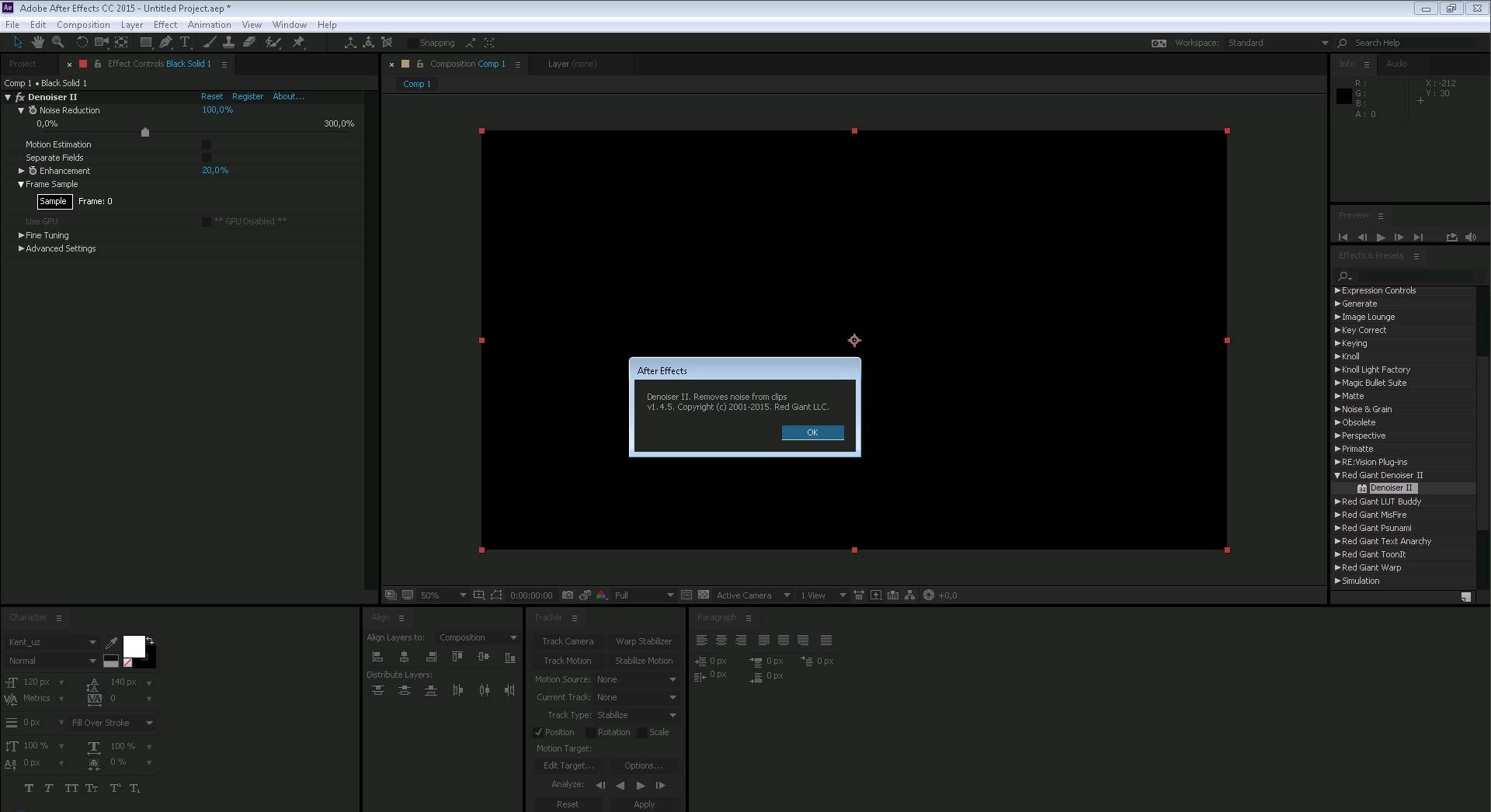Image resolution: width=1491 pixels, height=812 pixels.
Task: Collapse the Noise Reduction property
Action: (21, 110)
